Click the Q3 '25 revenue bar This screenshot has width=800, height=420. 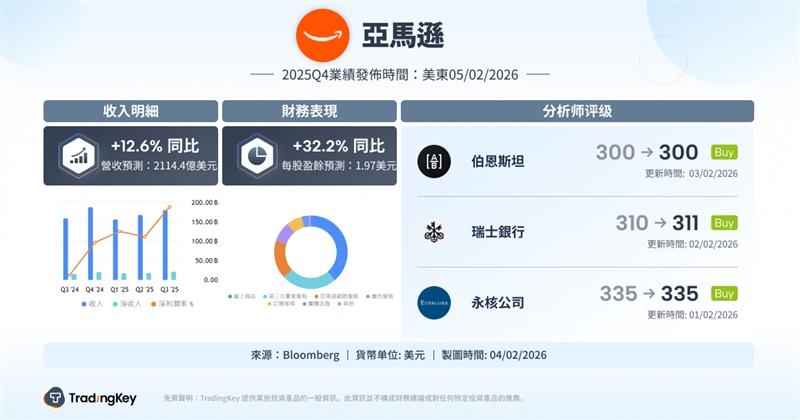[164, 246]
